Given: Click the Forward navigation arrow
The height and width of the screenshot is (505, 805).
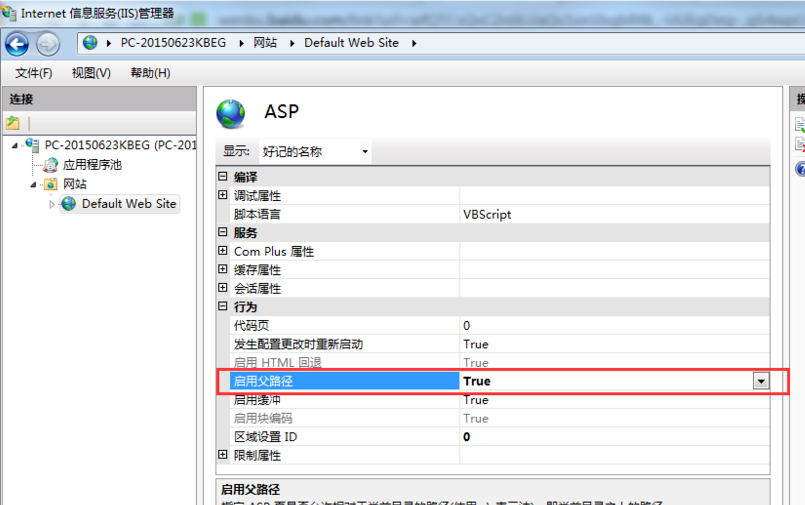Looking at the screenshot, I should (x=48, y=44).
